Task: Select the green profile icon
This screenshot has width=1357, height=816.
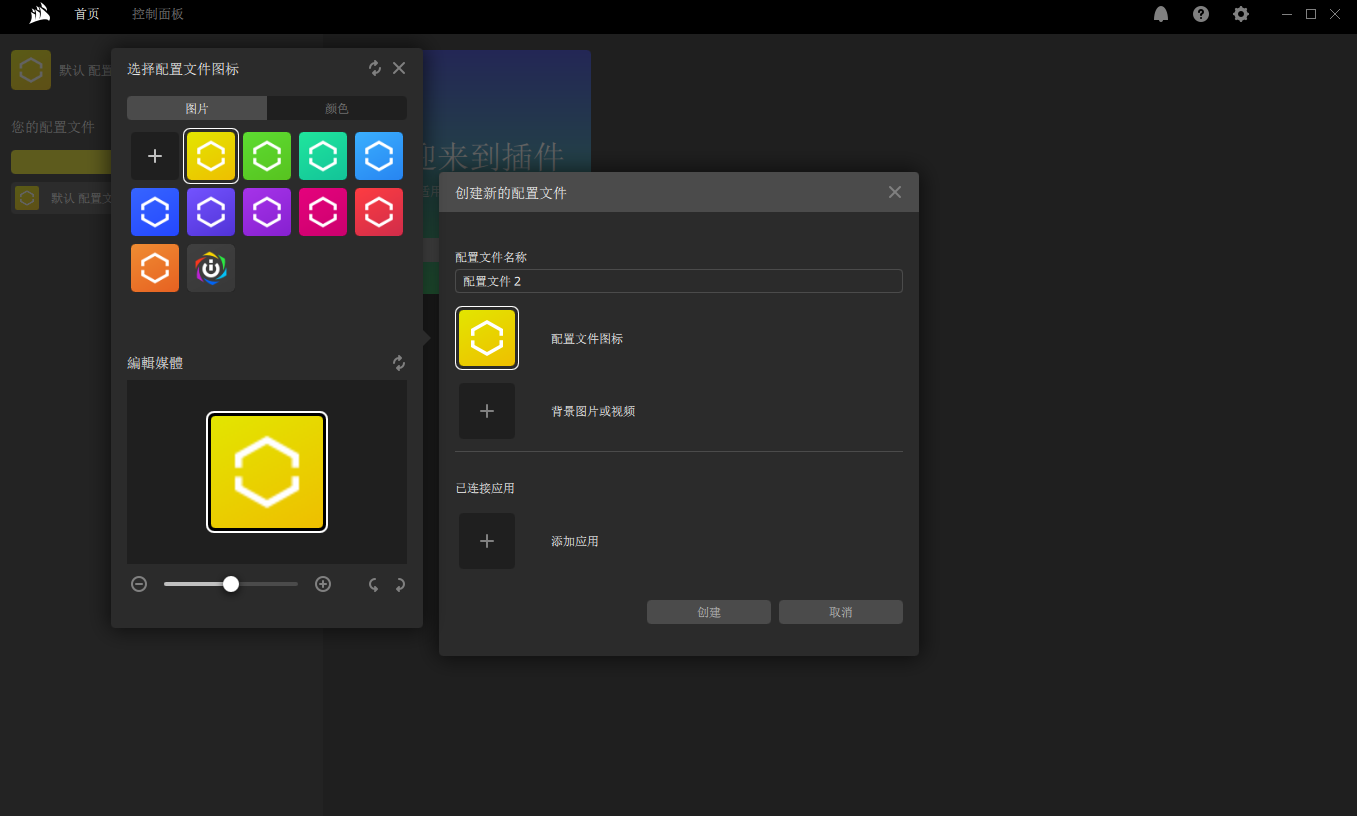Action: pos(267,156)
